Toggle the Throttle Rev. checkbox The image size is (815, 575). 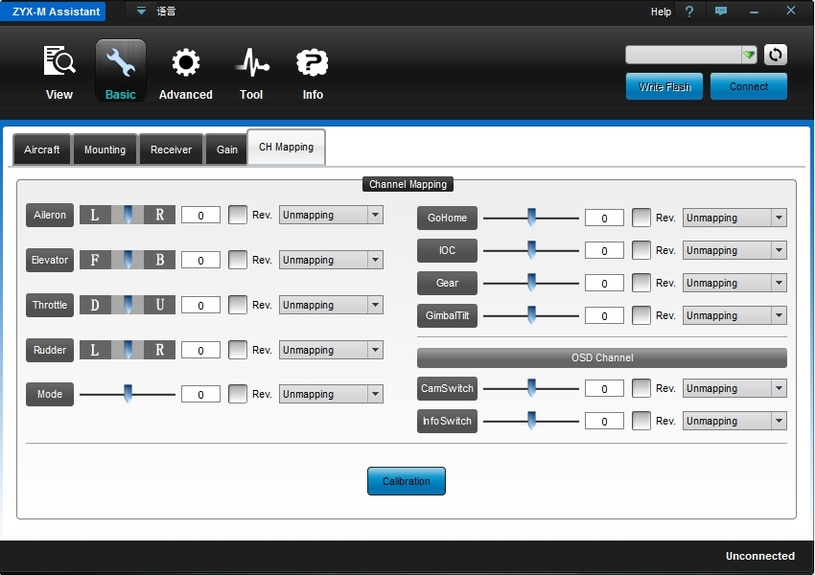point(237,305)
